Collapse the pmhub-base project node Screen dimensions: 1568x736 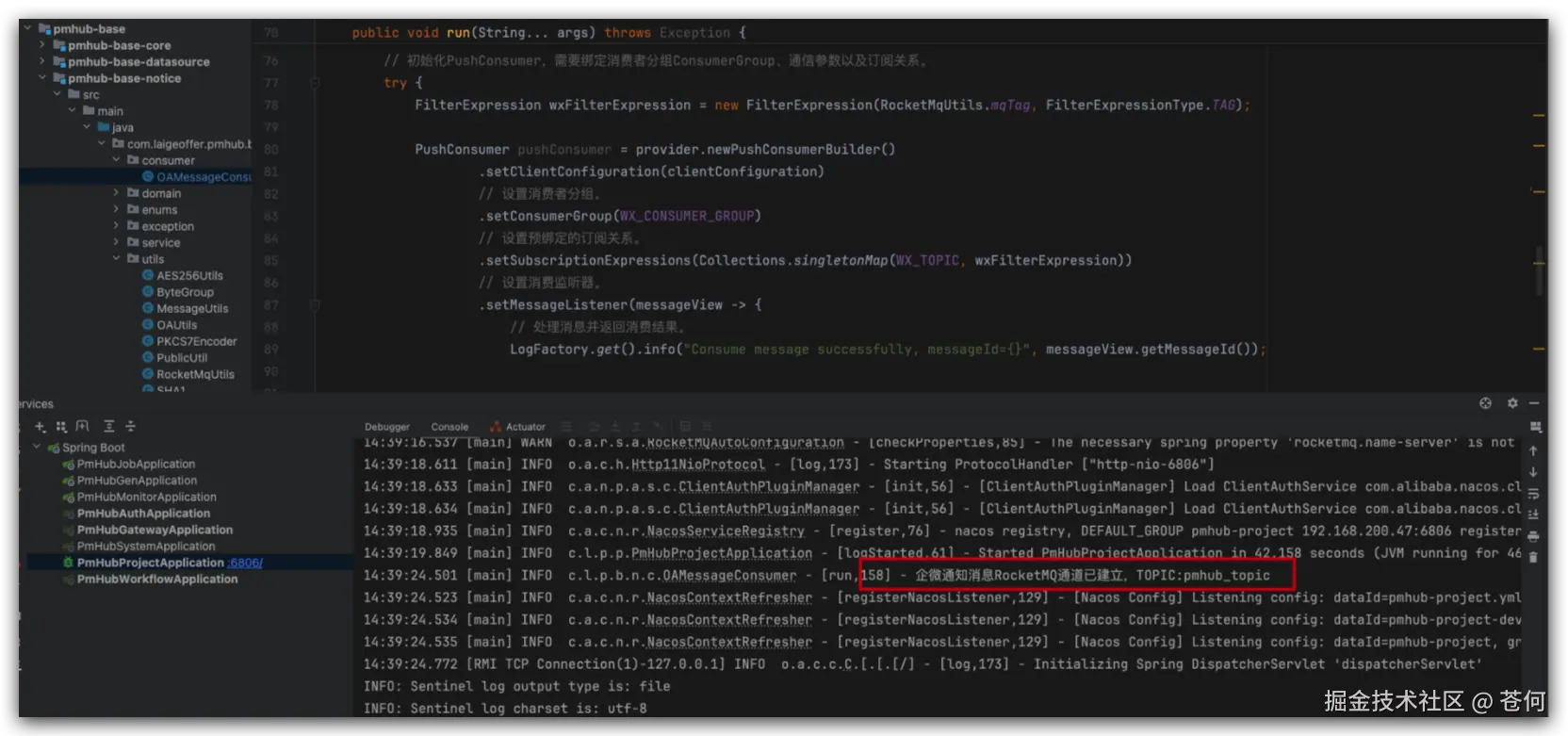(x=26, y=29)
